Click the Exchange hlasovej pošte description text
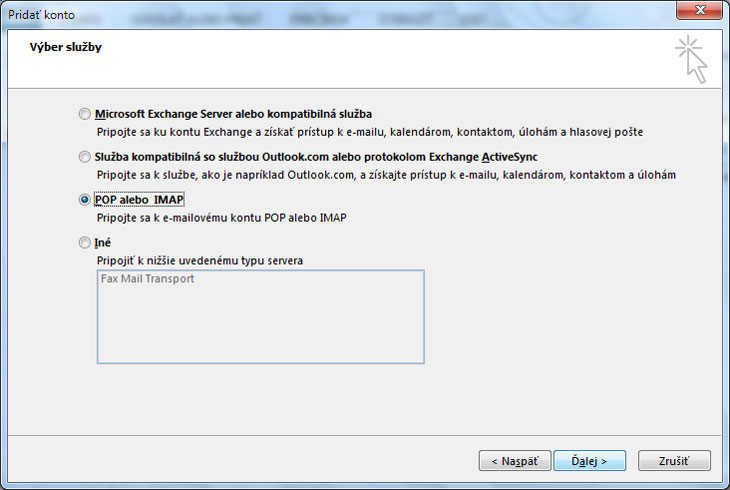 (370, 132)
